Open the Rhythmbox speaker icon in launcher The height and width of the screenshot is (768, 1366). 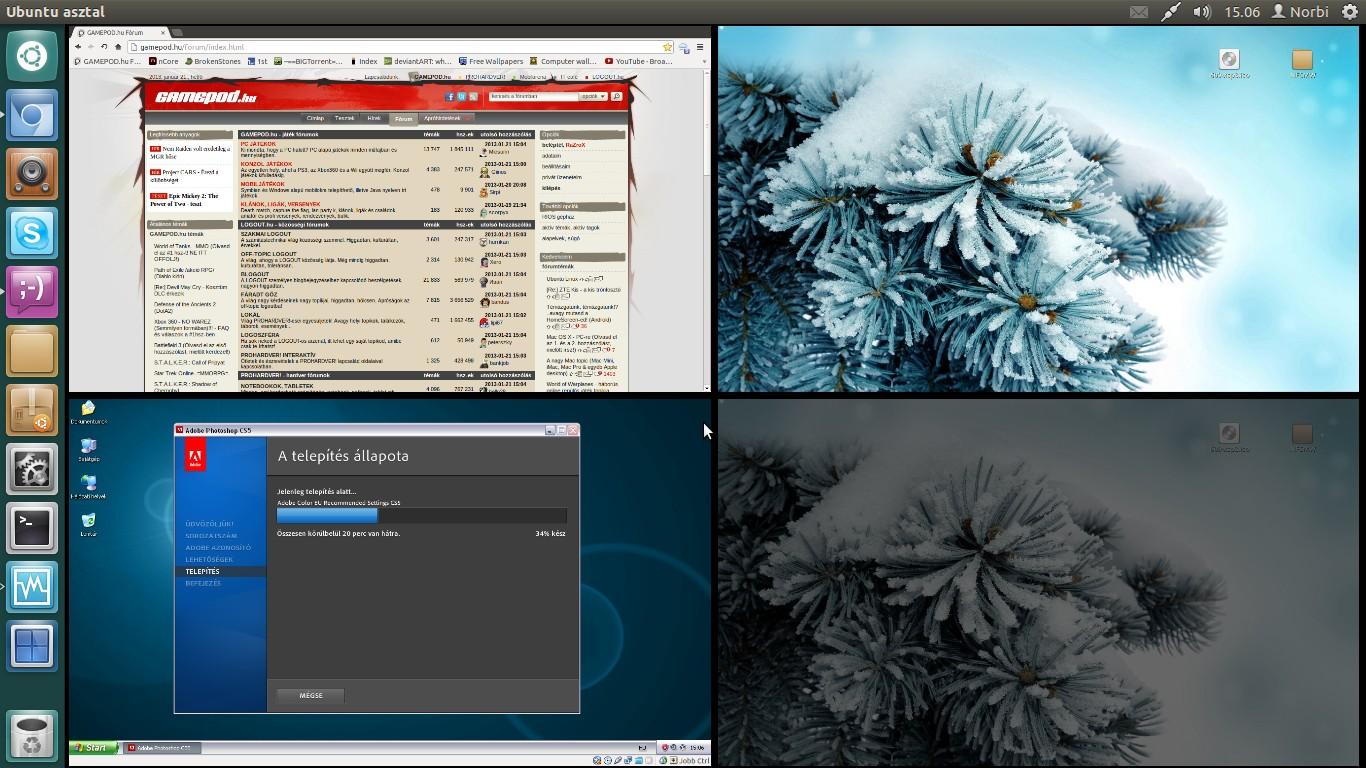point(32,173)
